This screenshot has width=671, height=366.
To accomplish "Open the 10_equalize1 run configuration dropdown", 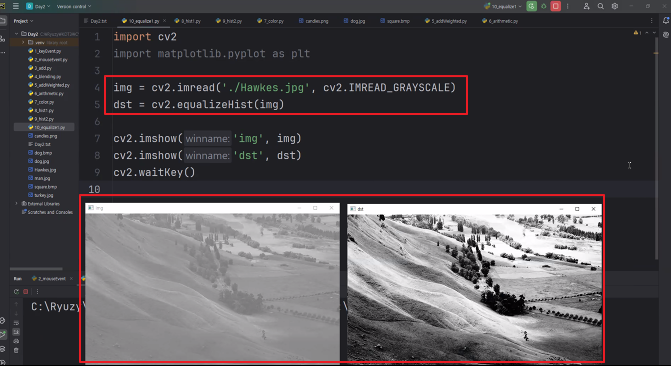I will coord(502,6).
